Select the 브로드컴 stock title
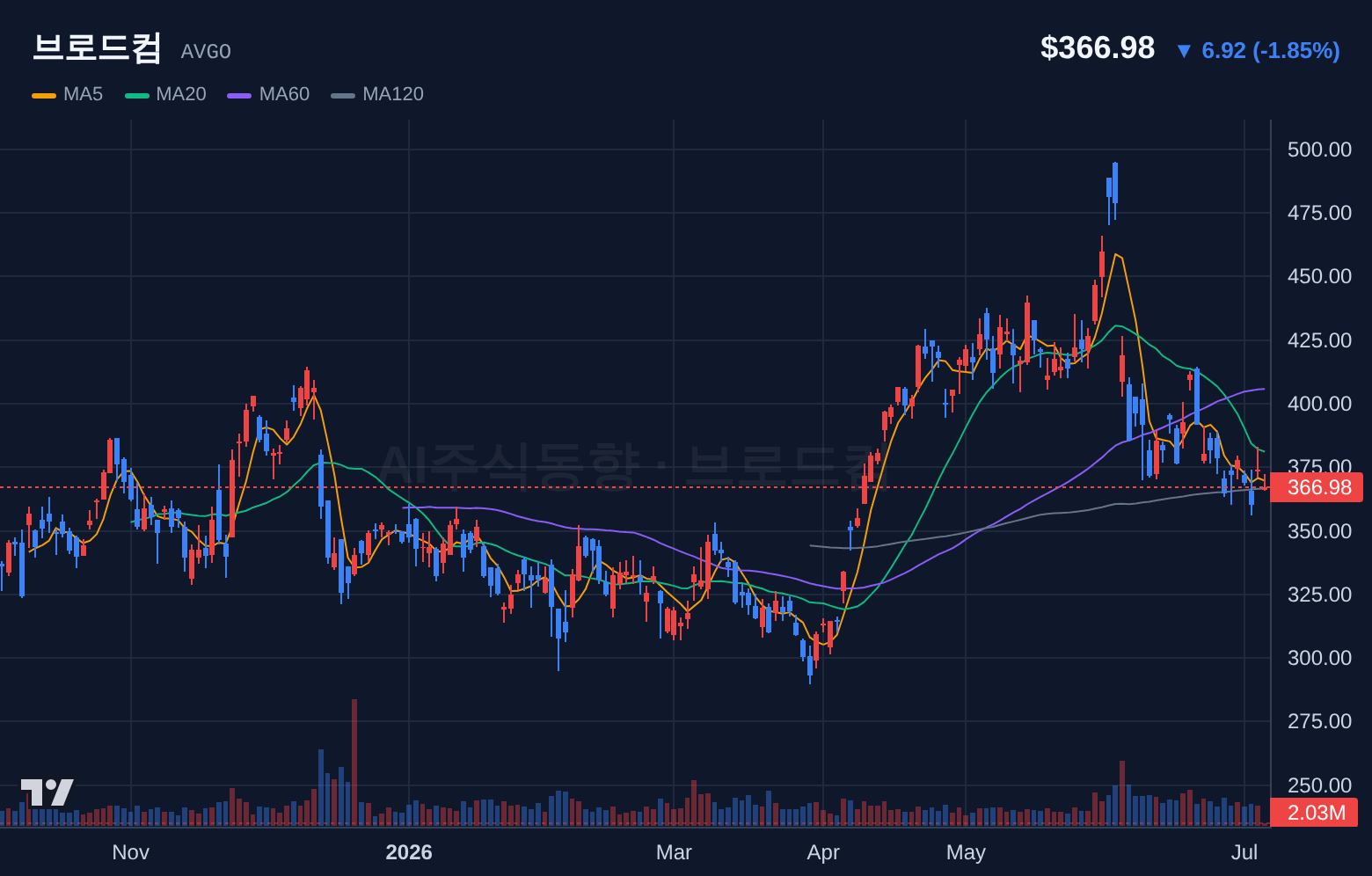 (x=97, y=47)
